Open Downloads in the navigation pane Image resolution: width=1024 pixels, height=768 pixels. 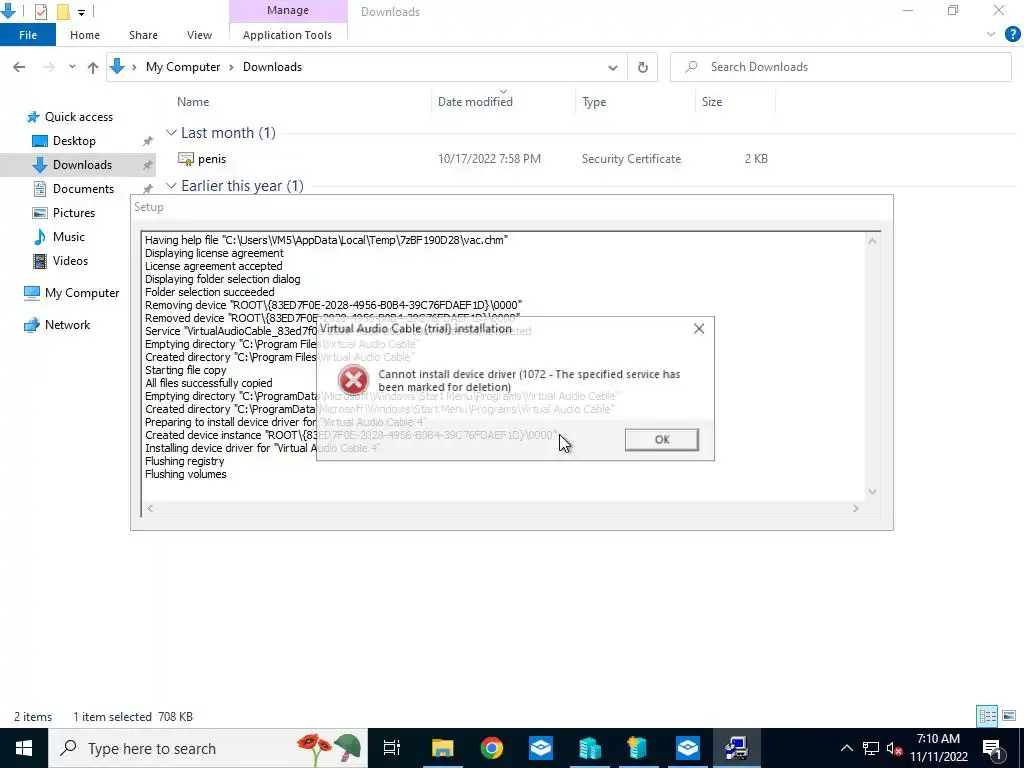tap(82, 165)
